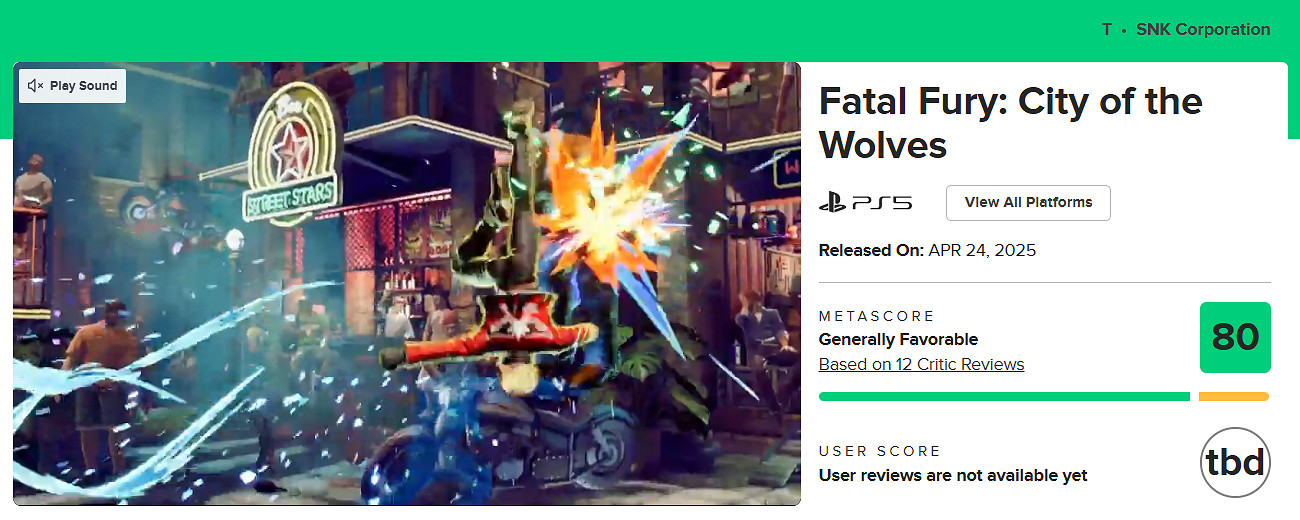Viewport: 1300px width, 520px height.
Task: Click the game trailer video
Action: [x=406, y=300]
